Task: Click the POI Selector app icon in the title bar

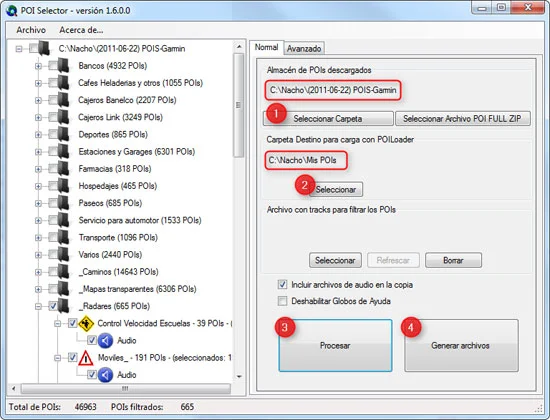Action: 12,11
